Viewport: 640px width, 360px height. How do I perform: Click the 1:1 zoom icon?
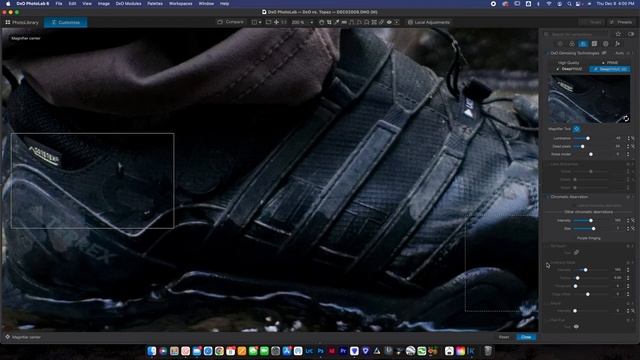[x=284, y=22]
